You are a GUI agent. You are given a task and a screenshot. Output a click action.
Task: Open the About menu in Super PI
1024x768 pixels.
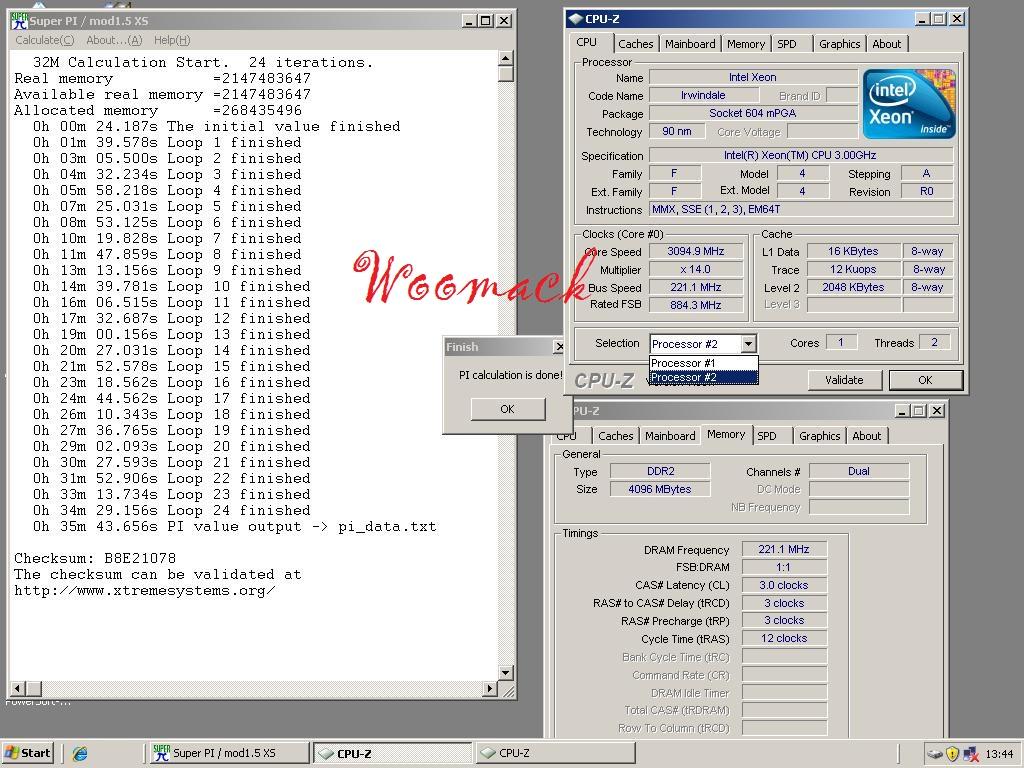pyautogui.click(x=114, y=40)
